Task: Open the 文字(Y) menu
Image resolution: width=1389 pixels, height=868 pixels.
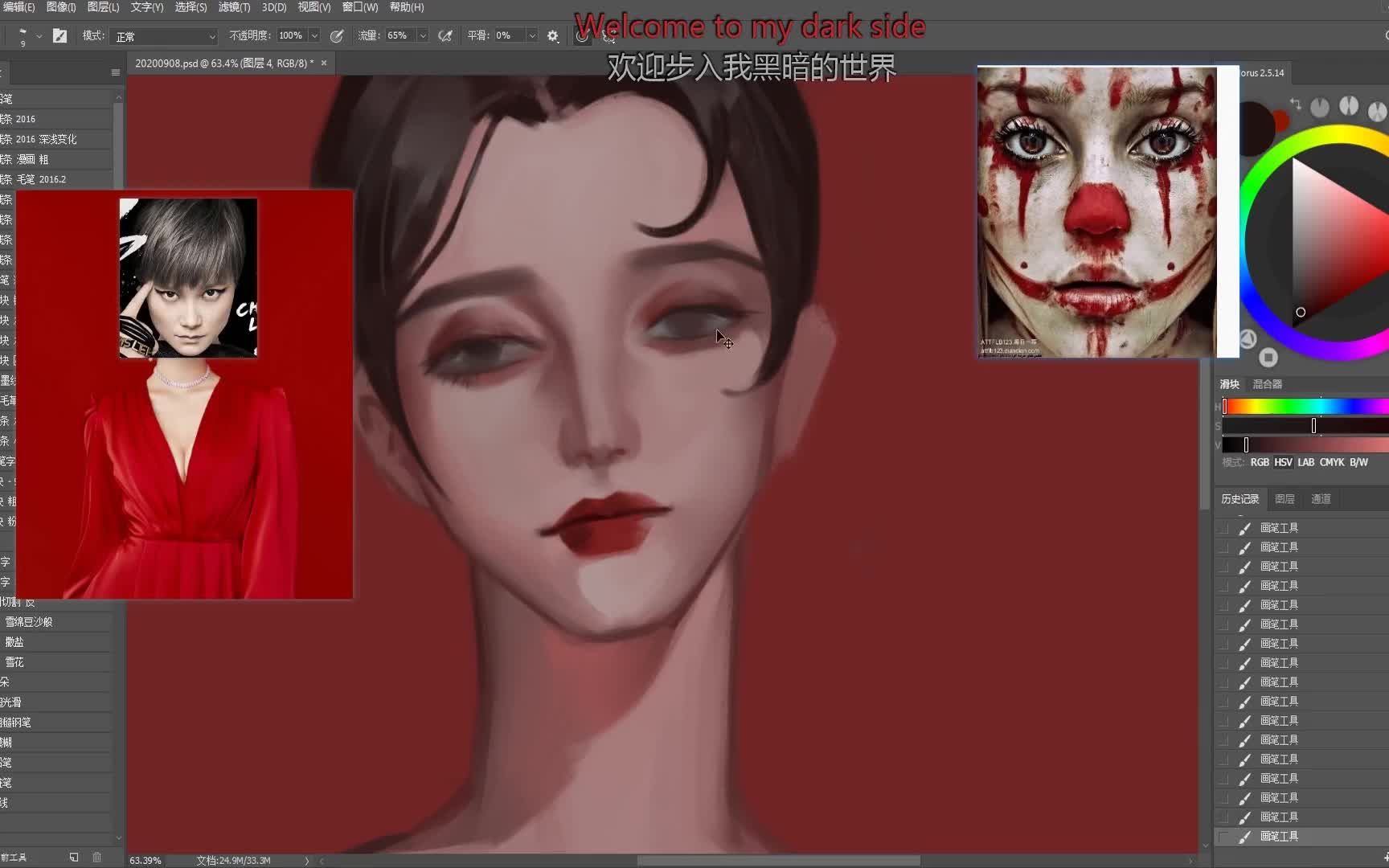Action: pyautogui.click(x=147, y=7)
